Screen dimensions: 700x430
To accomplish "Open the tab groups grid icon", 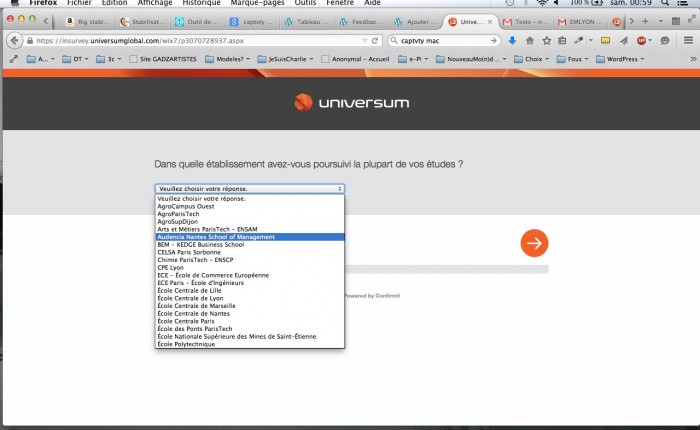I will point(675,21).
